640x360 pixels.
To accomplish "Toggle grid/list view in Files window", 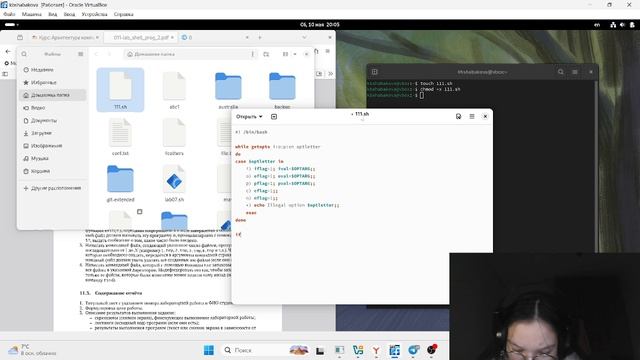I will coord(285,54).
